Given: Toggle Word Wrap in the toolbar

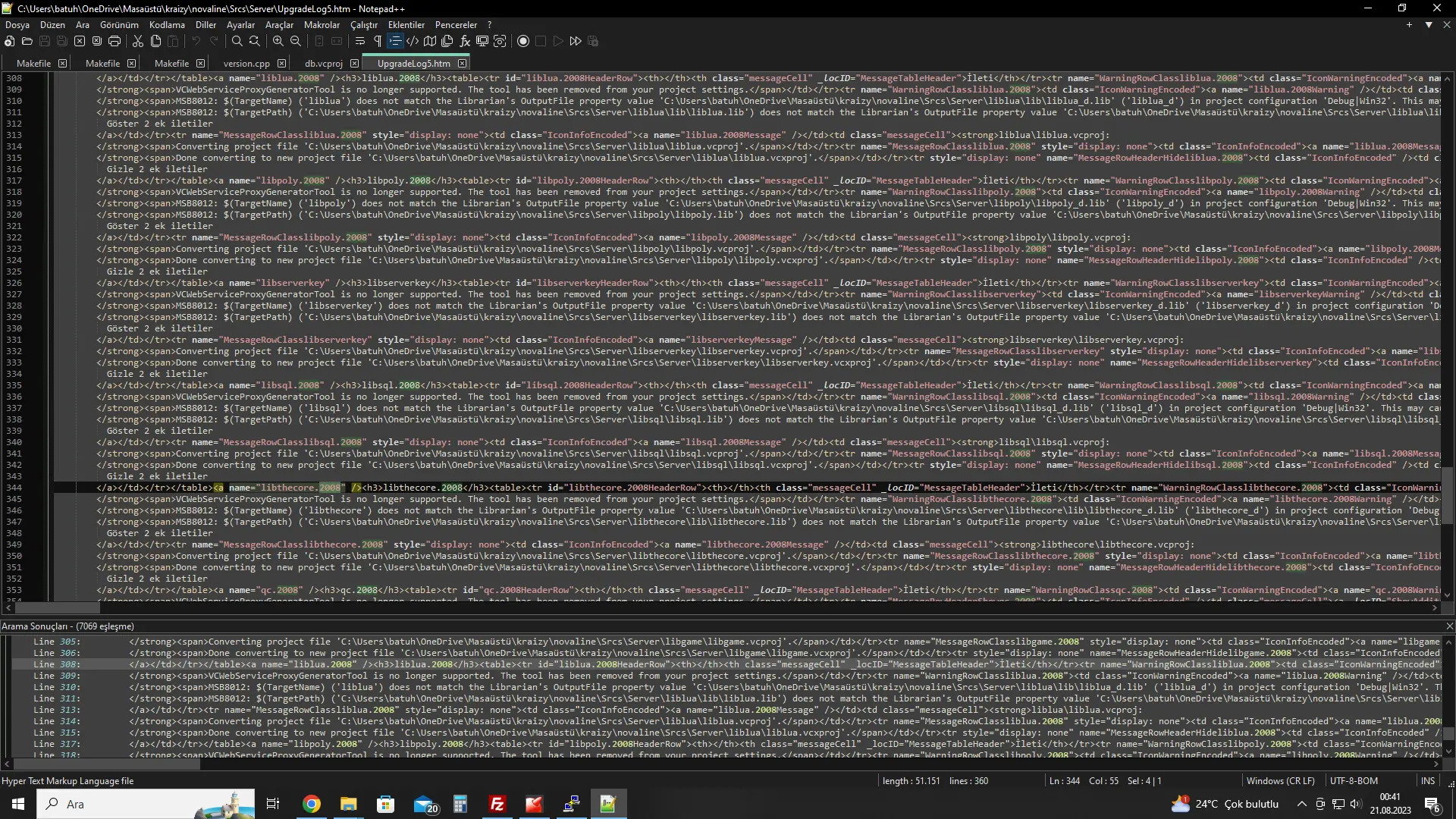Looking at the screenshot, I should tap(360, 41).
